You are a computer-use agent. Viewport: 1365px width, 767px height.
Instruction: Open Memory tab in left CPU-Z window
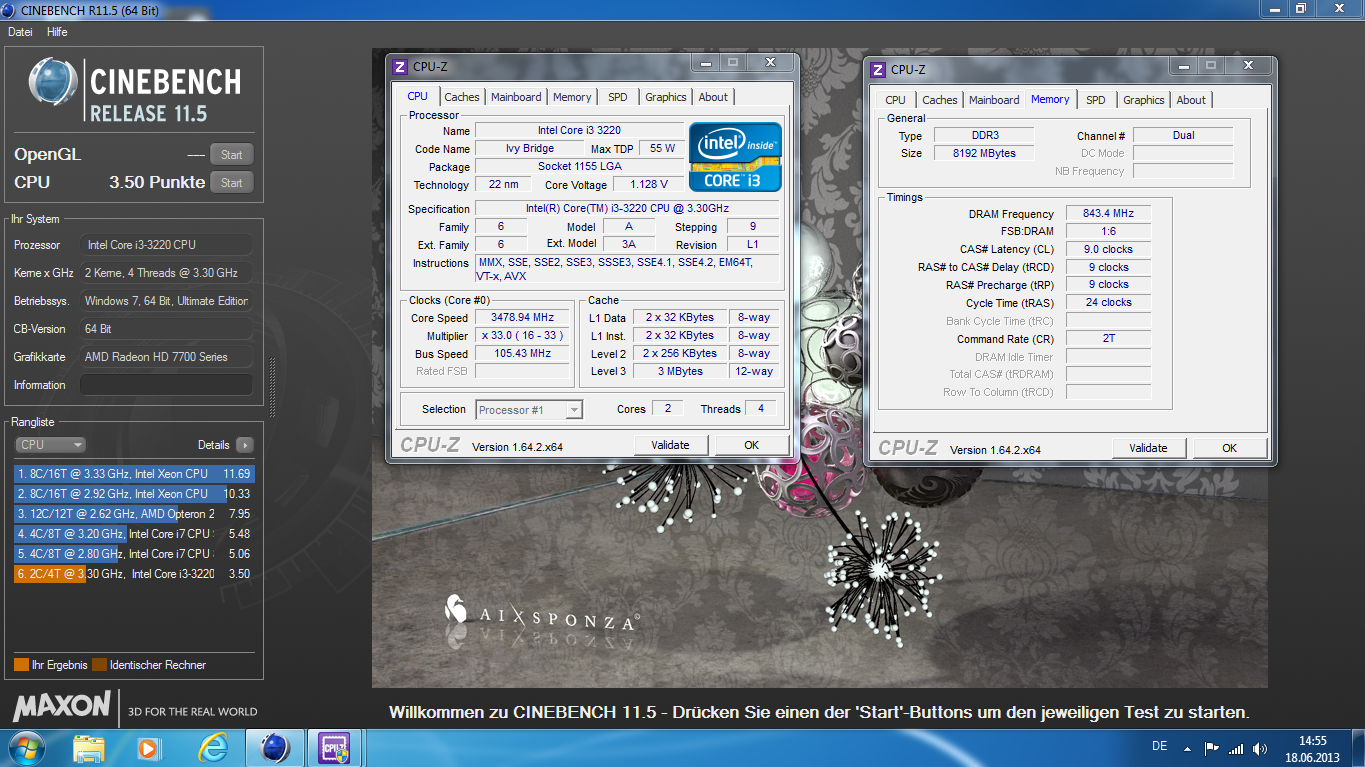point(572,97)
